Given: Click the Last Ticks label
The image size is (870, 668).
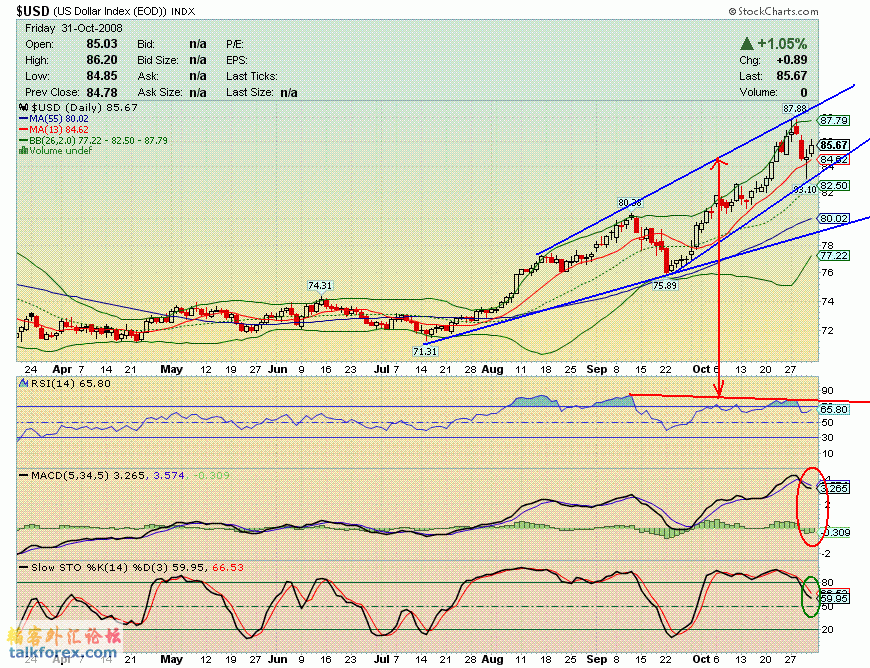Looking at the screenshot, I should pyautogui.click(x=251, y=76).
